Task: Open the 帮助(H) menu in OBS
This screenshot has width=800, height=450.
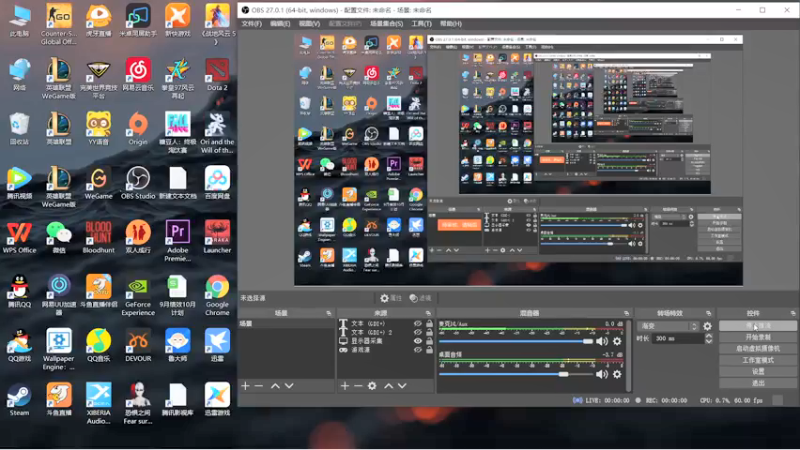Action: coord(451,23)
